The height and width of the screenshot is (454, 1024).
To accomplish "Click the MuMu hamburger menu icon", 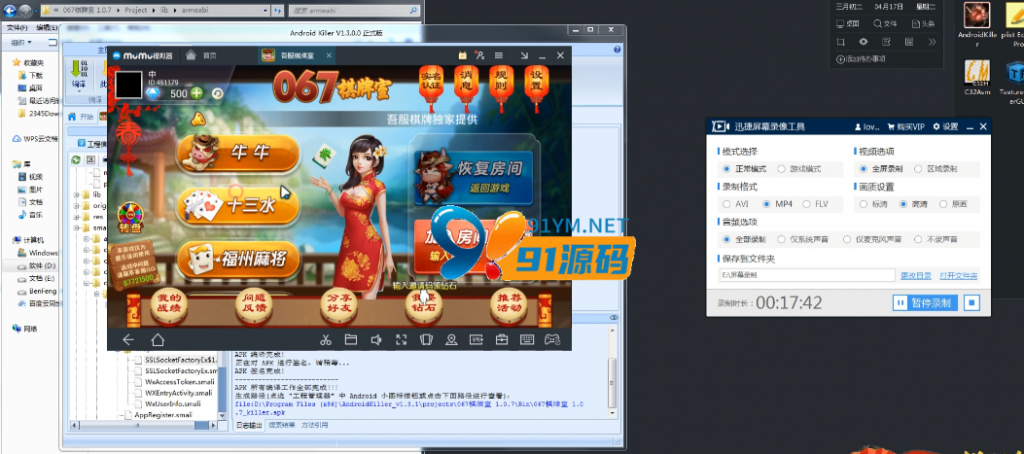I will pos(499,56).
